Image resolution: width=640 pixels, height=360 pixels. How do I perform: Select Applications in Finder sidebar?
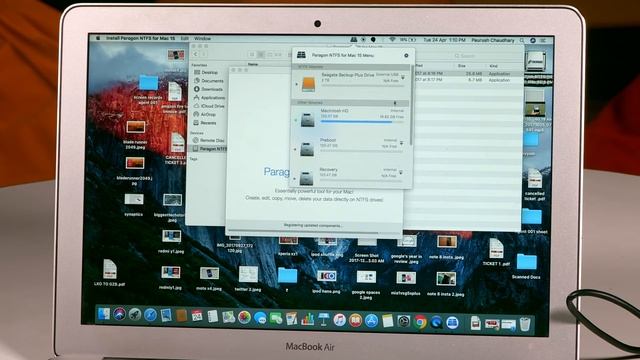point(209,98)
